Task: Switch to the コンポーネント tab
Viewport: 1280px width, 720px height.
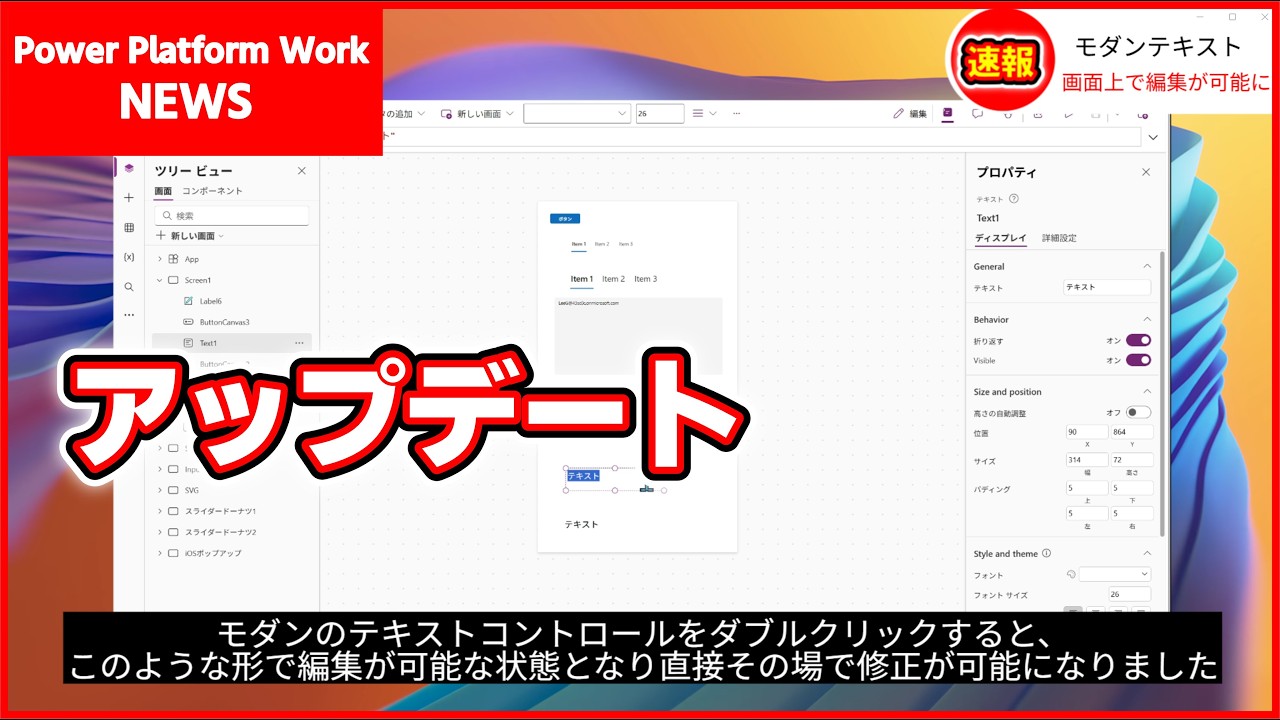Action: click(x=212, y=191)
